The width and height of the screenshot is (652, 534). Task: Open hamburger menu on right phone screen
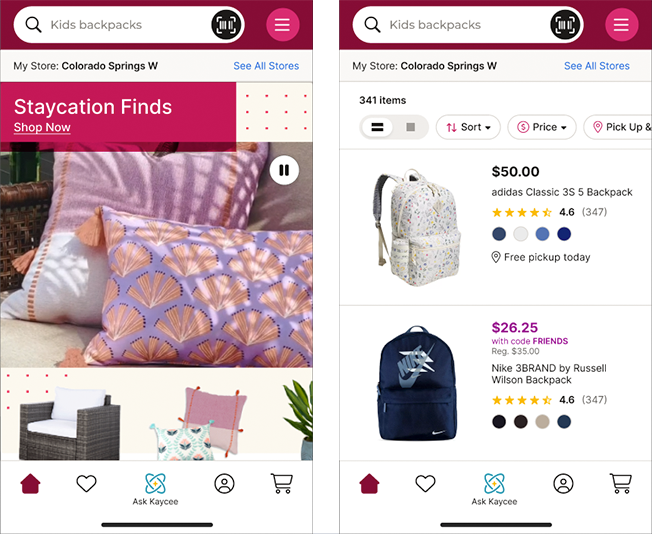(621, 25)
